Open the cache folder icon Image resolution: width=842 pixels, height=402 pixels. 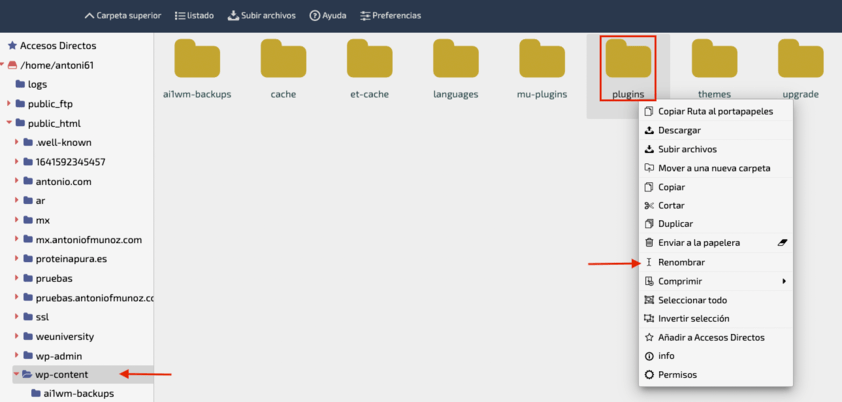[x=284, y=58]
